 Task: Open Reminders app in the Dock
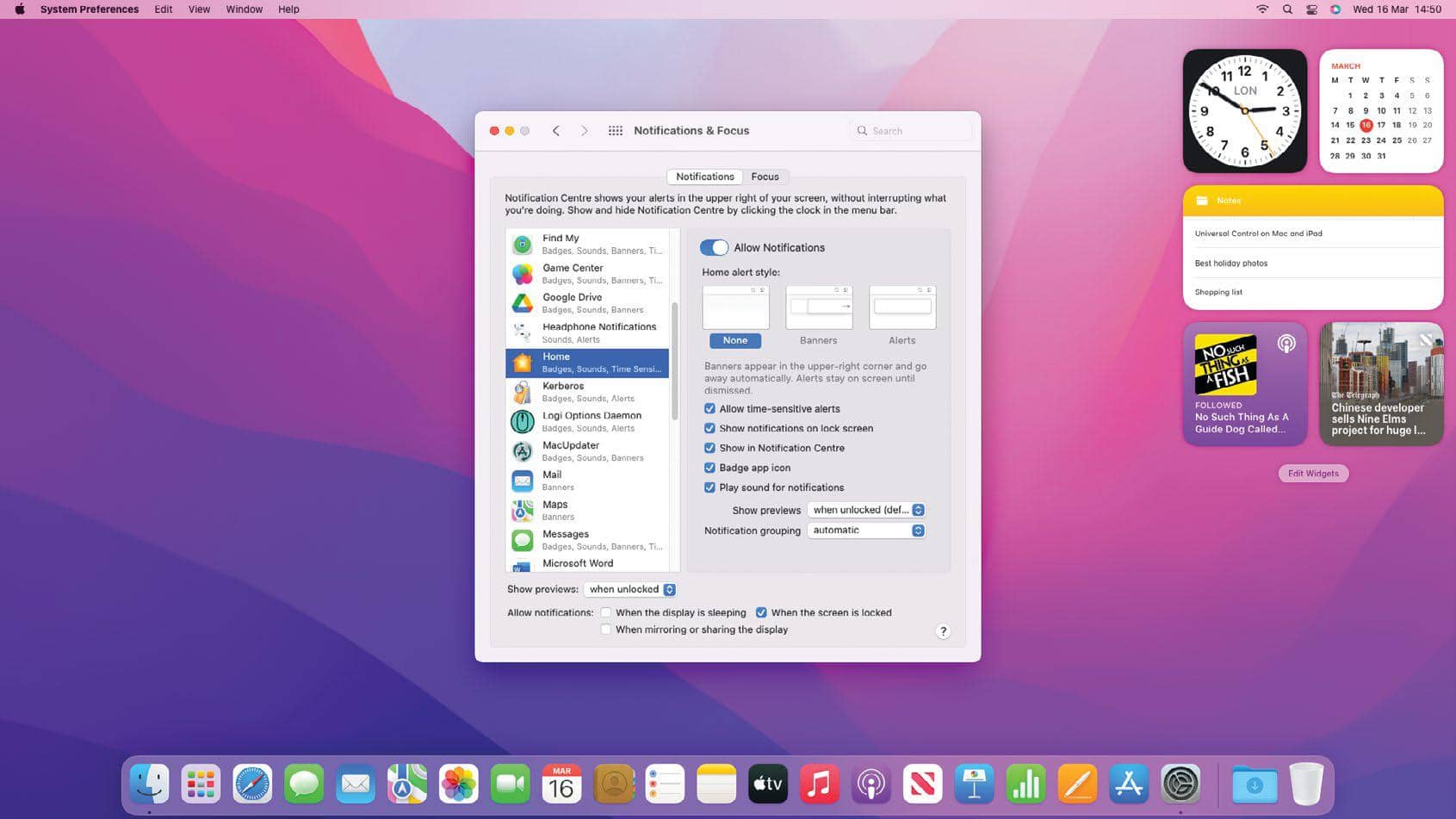(665, 784)
